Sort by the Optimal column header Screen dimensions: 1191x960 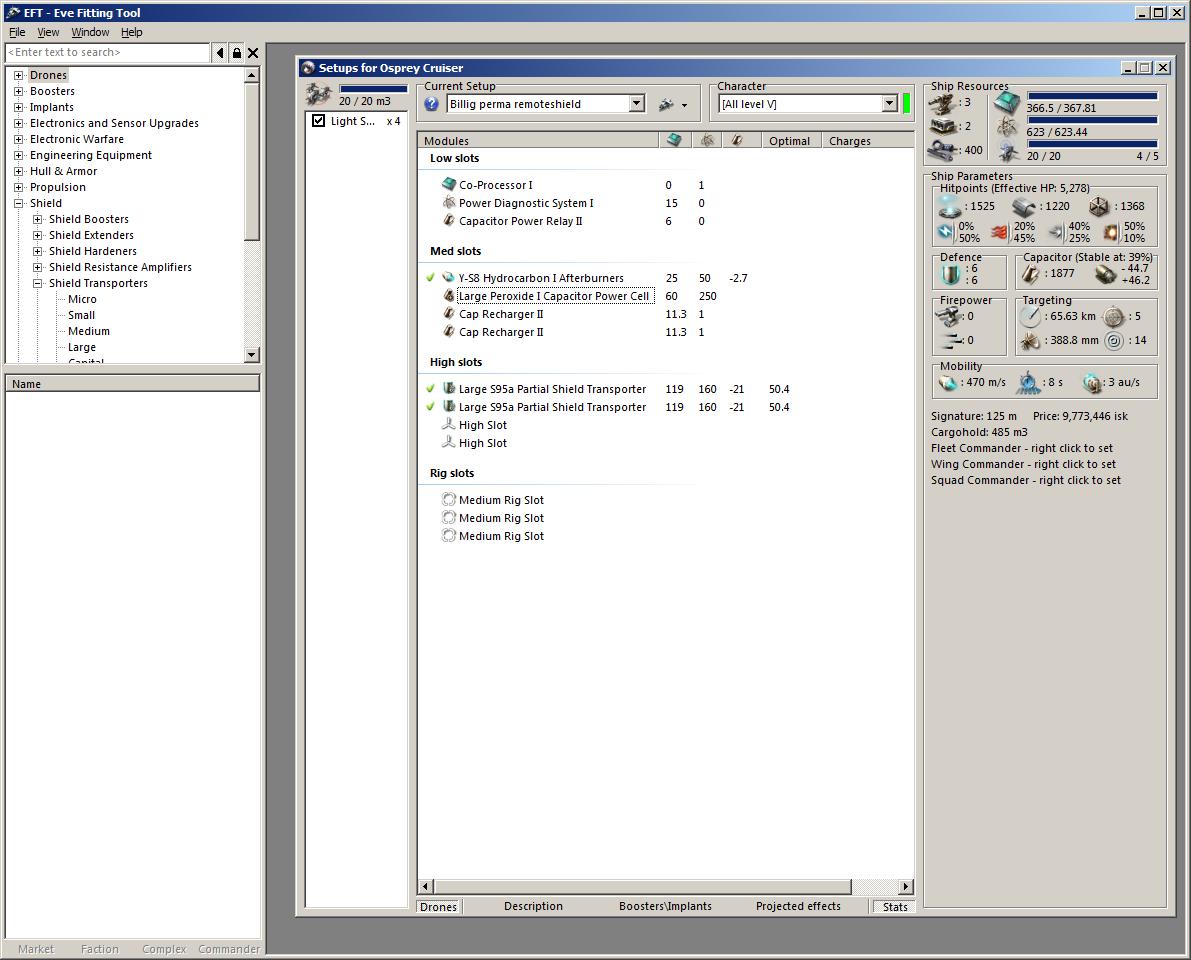click(x=791, y=141)
